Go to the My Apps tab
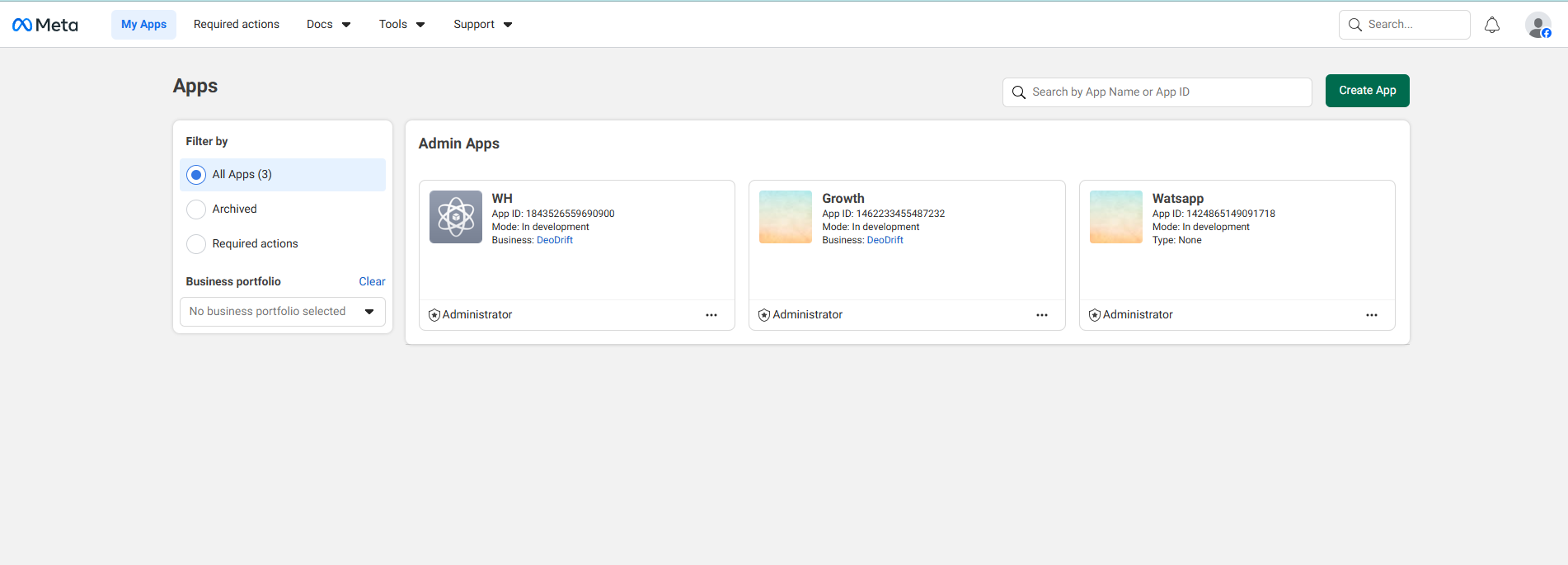The height and width of the screenshot is (565, 1568). [x=144, y=25]
